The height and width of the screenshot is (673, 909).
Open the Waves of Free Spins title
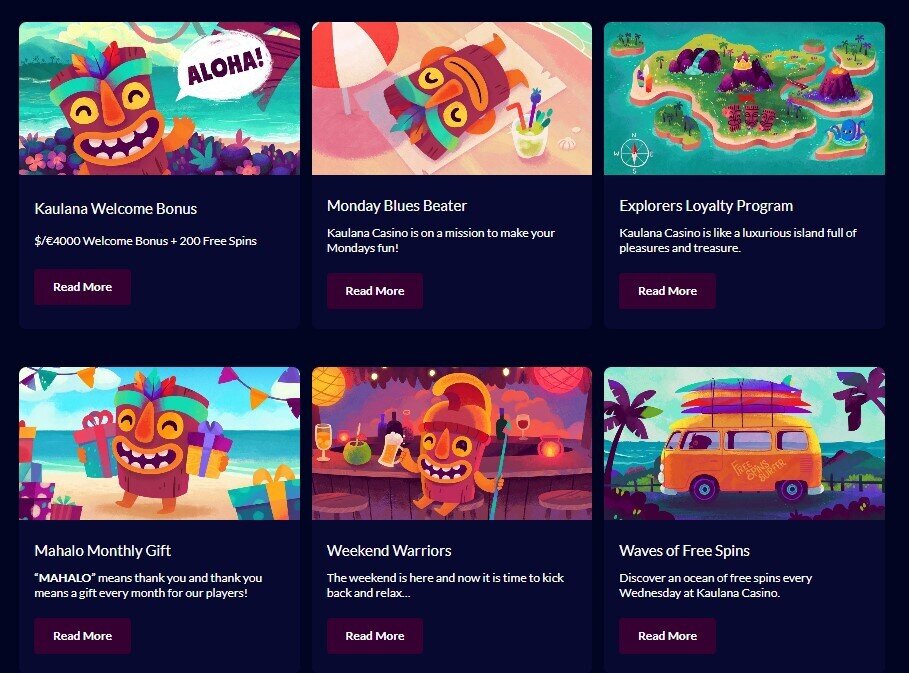[x=685, y=551]
